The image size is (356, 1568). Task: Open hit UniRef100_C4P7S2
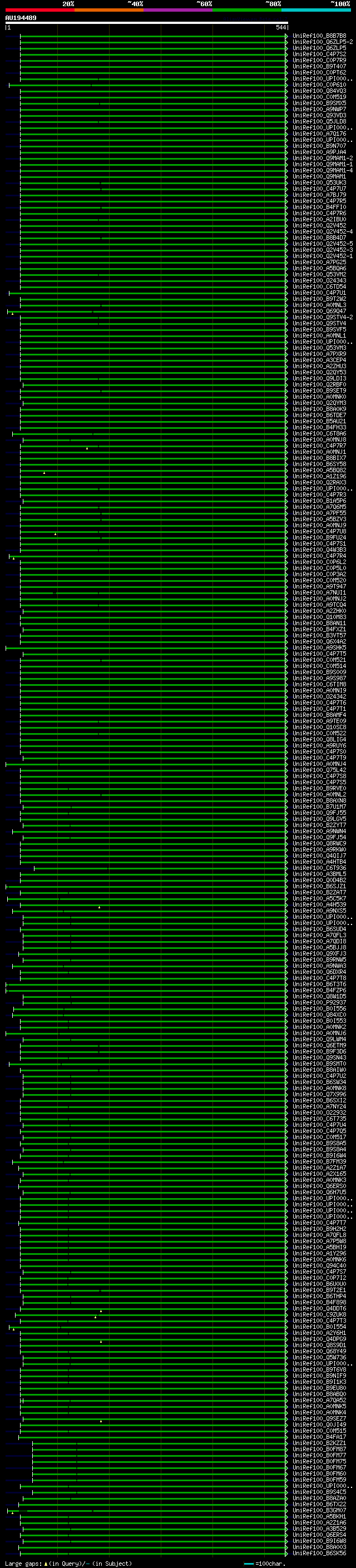point(319,54)
